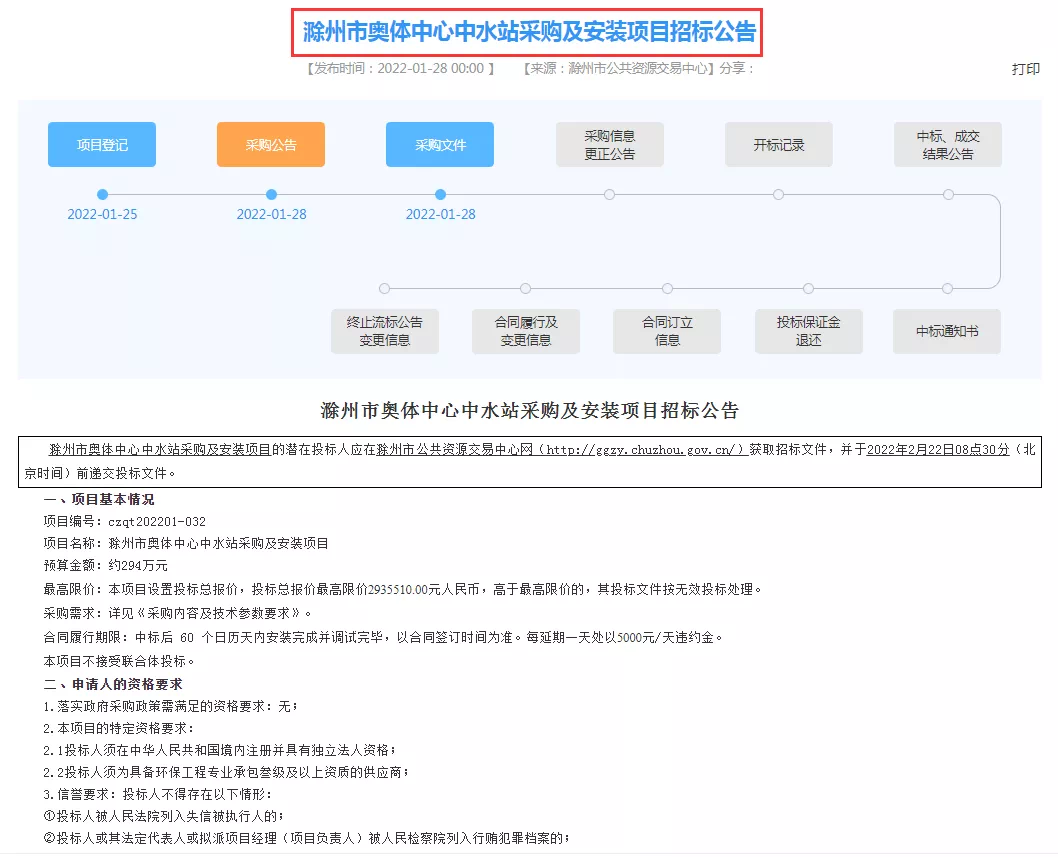Open the orange 采购公告 step
Image resolution: width=1058 pixels, height=857 pixels.
click(x=271, y=145)
